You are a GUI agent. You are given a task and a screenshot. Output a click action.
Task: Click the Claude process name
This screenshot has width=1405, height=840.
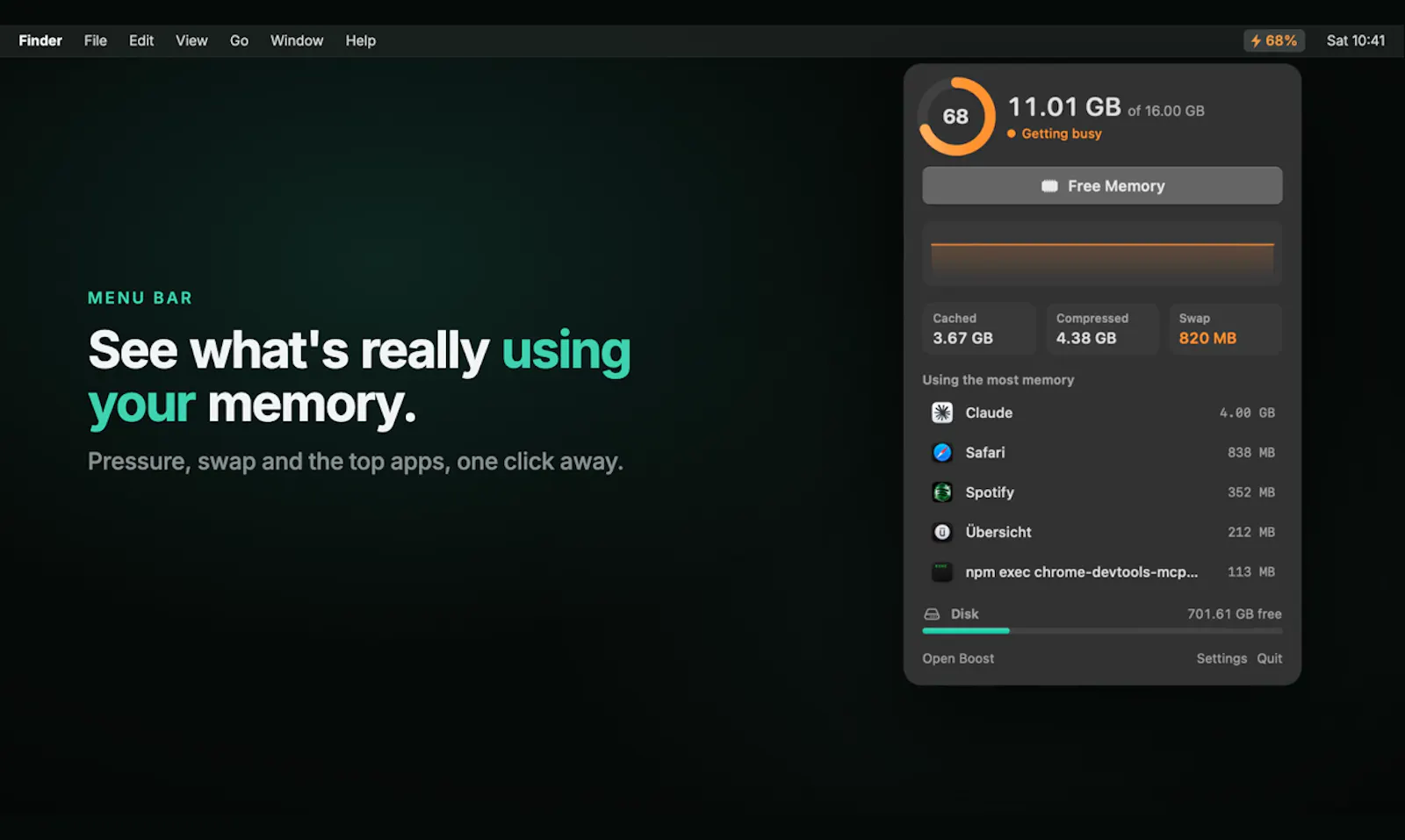point(989,413)
